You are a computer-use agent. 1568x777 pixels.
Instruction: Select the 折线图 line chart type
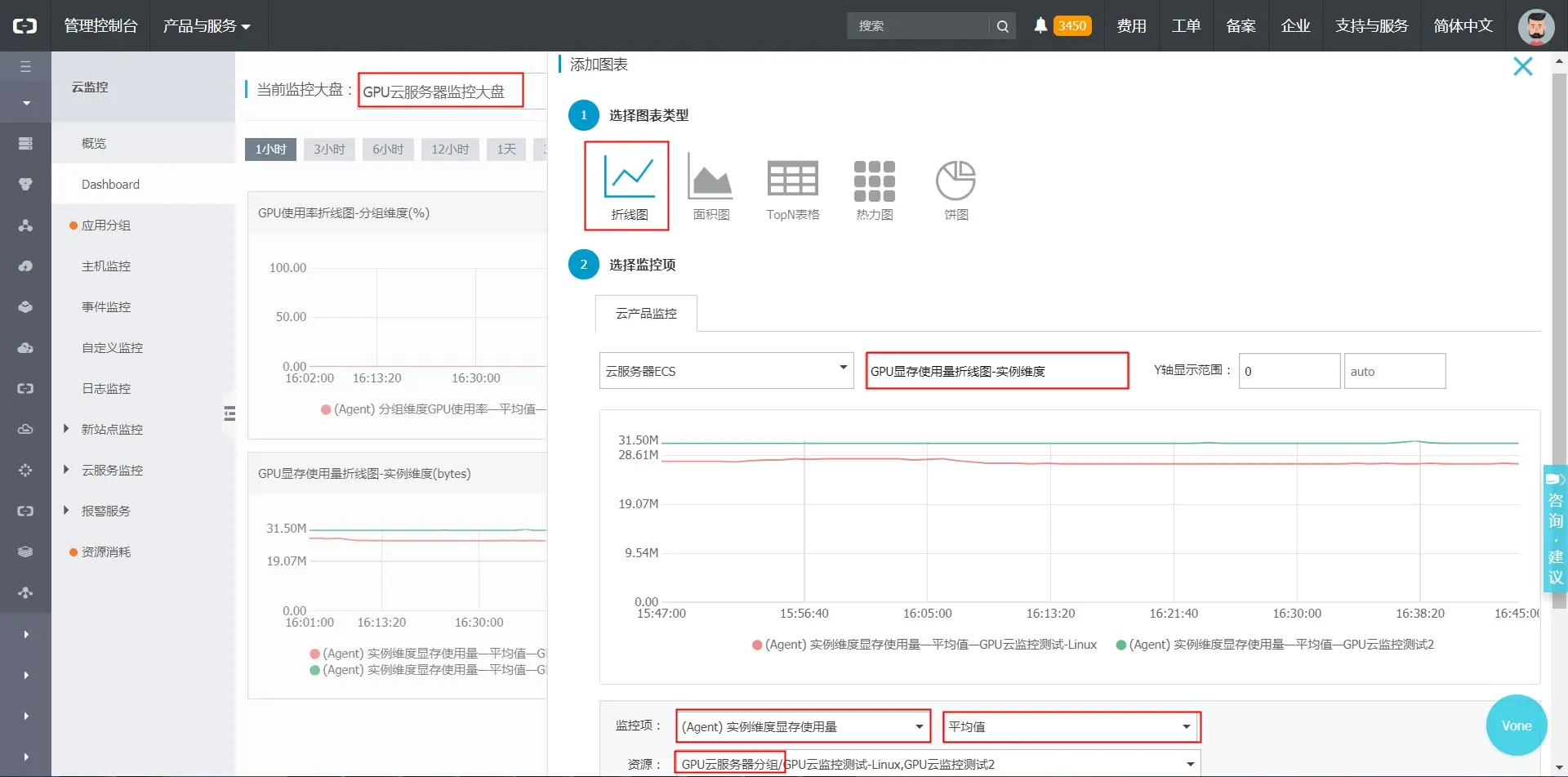tap(627, 186)
